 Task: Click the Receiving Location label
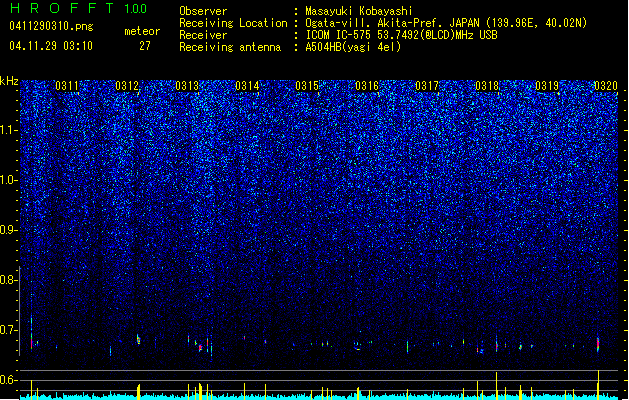(233, 23)
